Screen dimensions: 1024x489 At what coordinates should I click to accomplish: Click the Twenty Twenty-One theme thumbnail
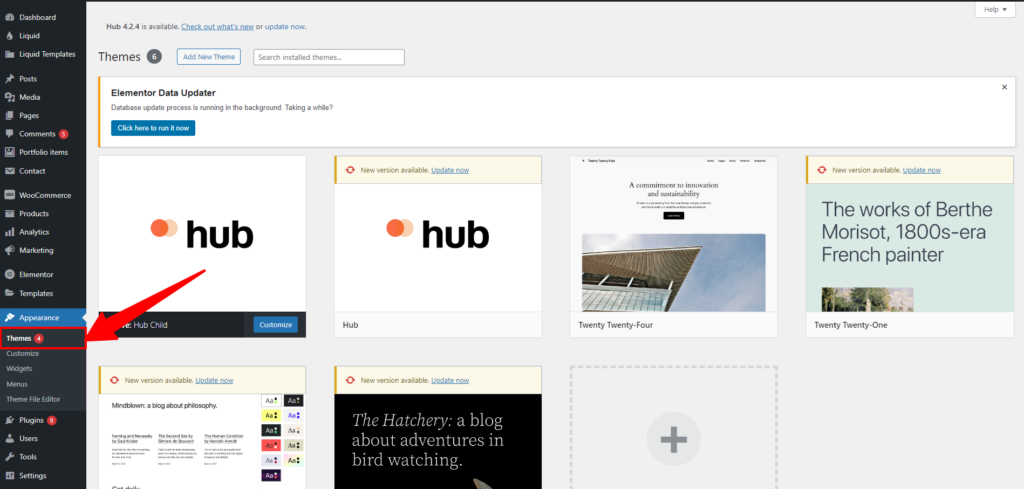[909, 247]
